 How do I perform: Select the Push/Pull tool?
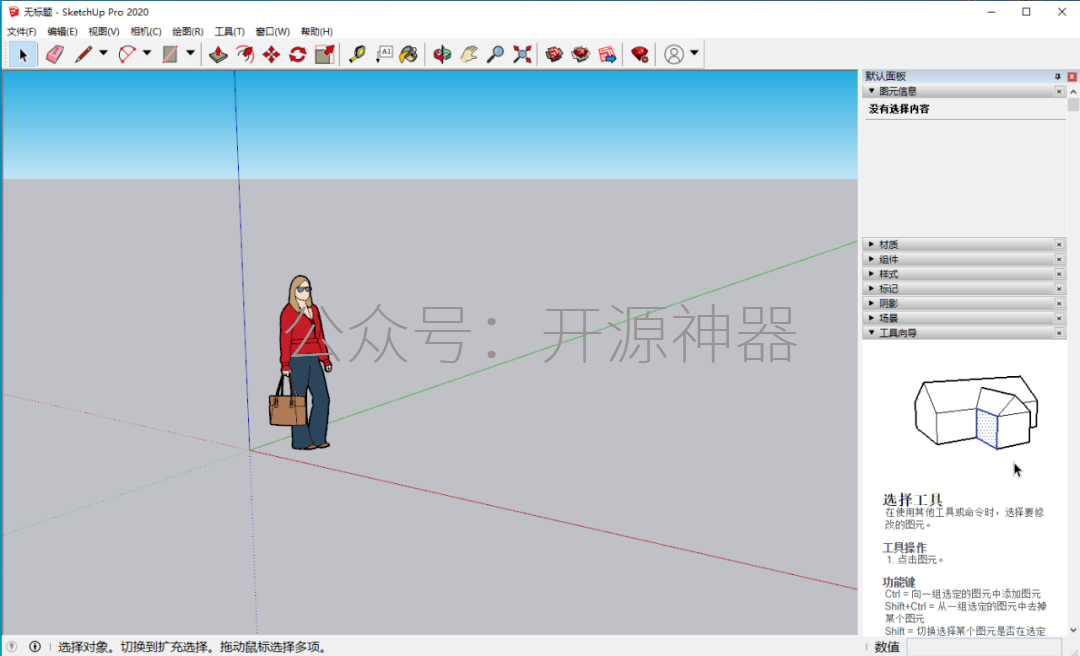pyautogui.click(x=218, y=54)
